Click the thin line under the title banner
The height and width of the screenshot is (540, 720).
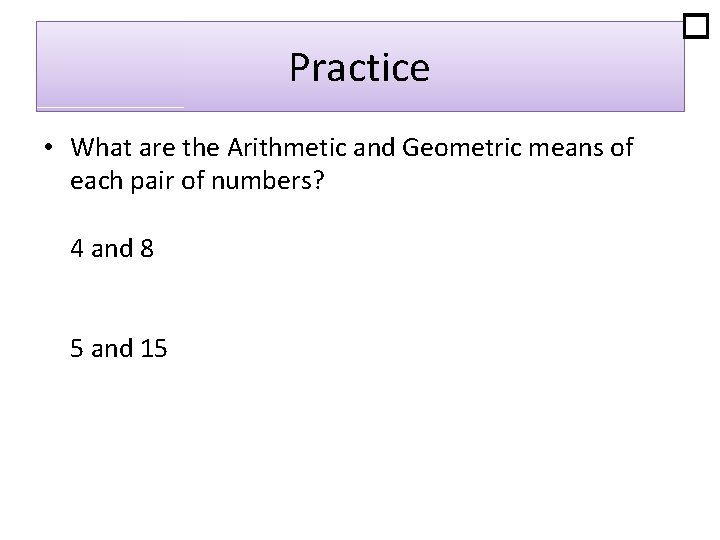(x=110, y=106)
